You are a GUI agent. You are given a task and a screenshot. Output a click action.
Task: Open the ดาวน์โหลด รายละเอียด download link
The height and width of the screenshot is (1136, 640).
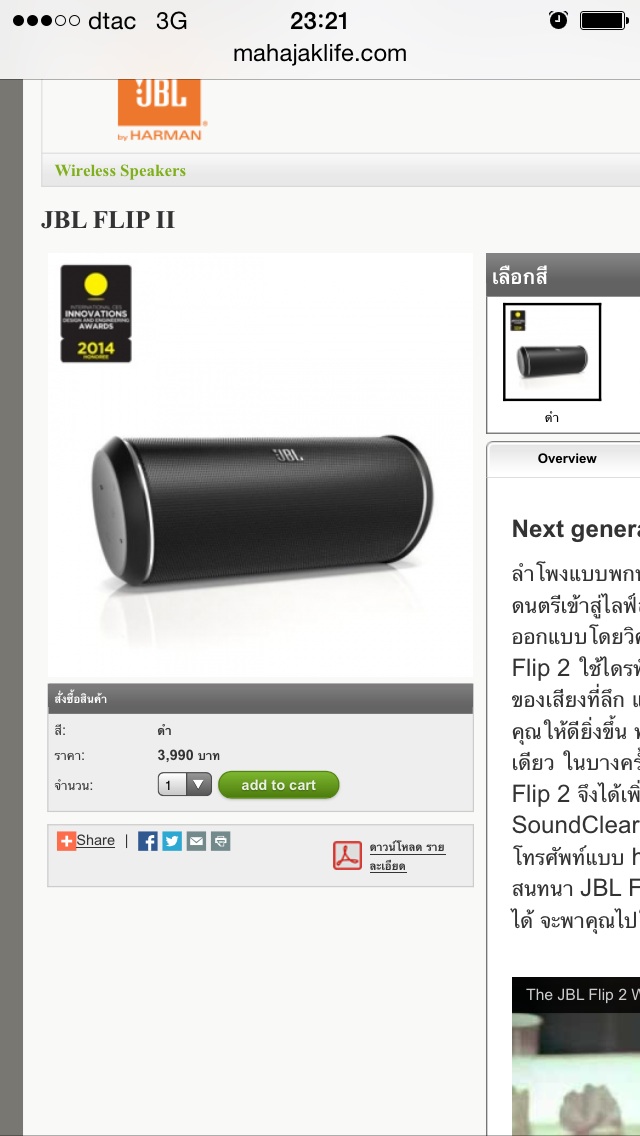click(x=407, y=856)
